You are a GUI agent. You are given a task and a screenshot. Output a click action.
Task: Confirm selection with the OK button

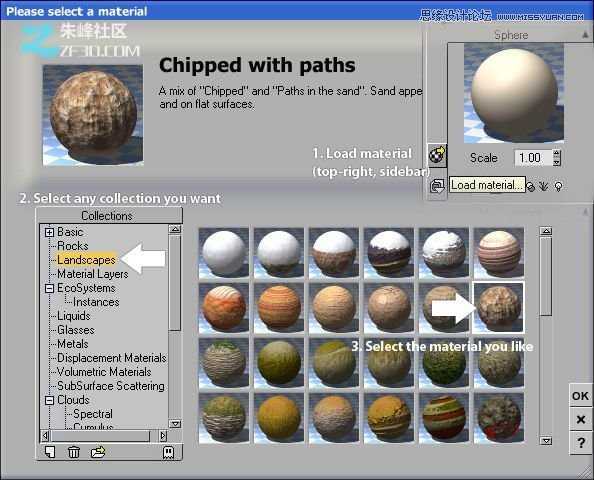click(x=580, y=396)
